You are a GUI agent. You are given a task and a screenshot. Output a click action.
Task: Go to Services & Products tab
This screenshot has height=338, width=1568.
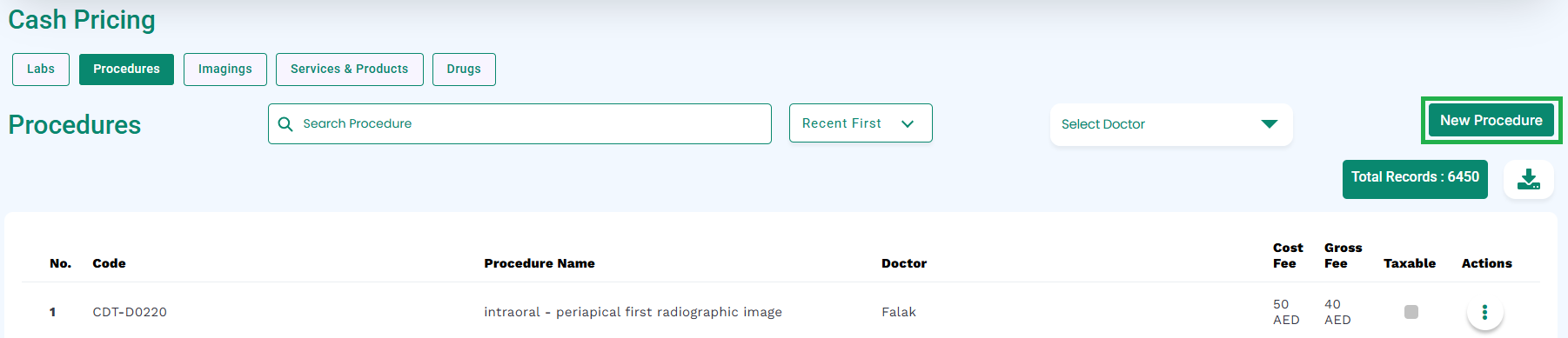point(350,70)
